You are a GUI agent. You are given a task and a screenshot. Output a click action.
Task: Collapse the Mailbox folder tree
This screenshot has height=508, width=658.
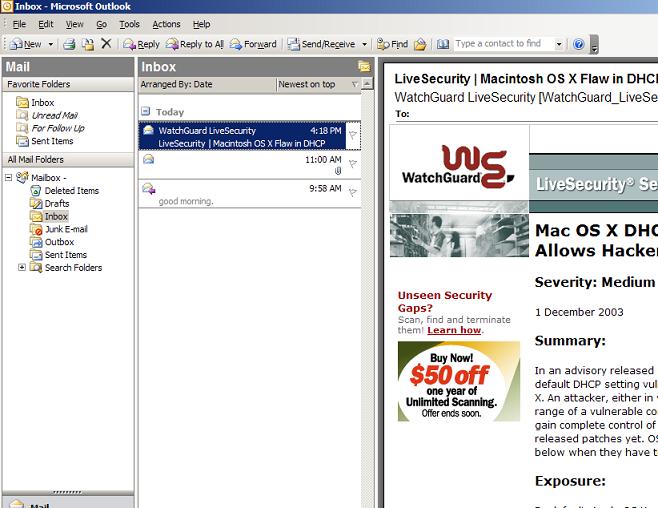(9, 177)
